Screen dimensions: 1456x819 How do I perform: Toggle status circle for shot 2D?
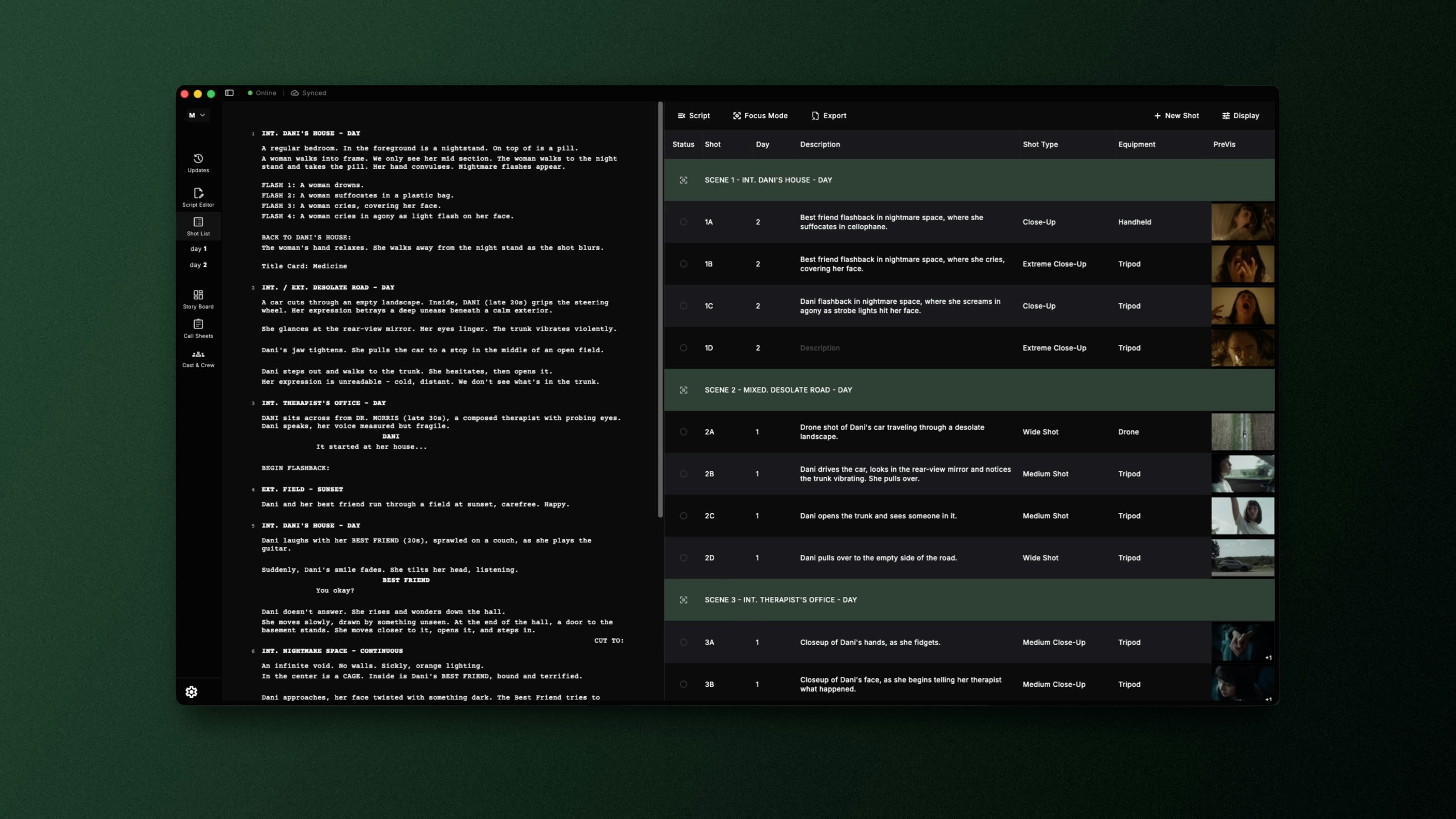tap(683, 558)
